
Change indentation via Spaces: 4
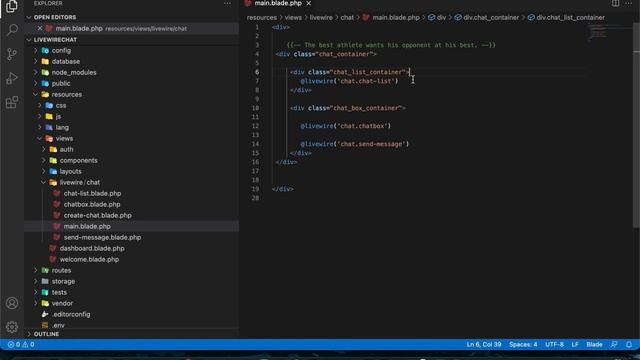click(x=523, y=345)
